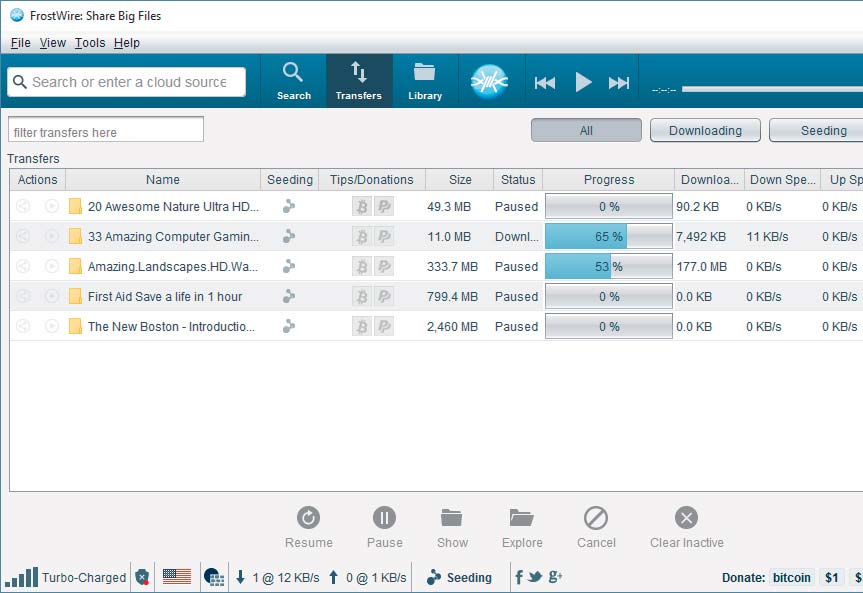Open the File menu
Screen dimensions: 863x593
point(21,43)
